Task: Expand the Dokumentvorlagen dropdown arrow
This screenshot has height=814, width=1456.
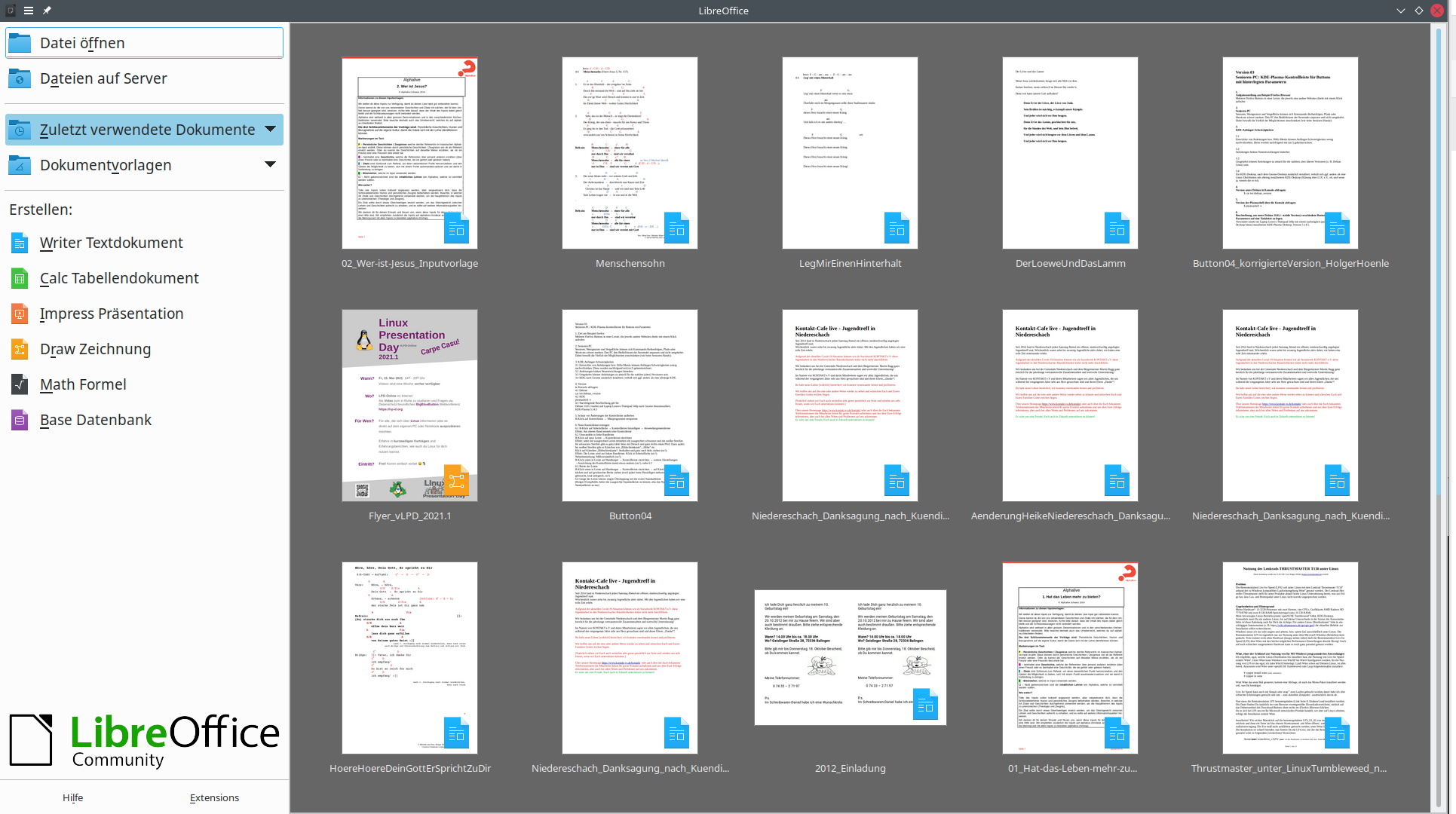Action: (x=270, y=164)
